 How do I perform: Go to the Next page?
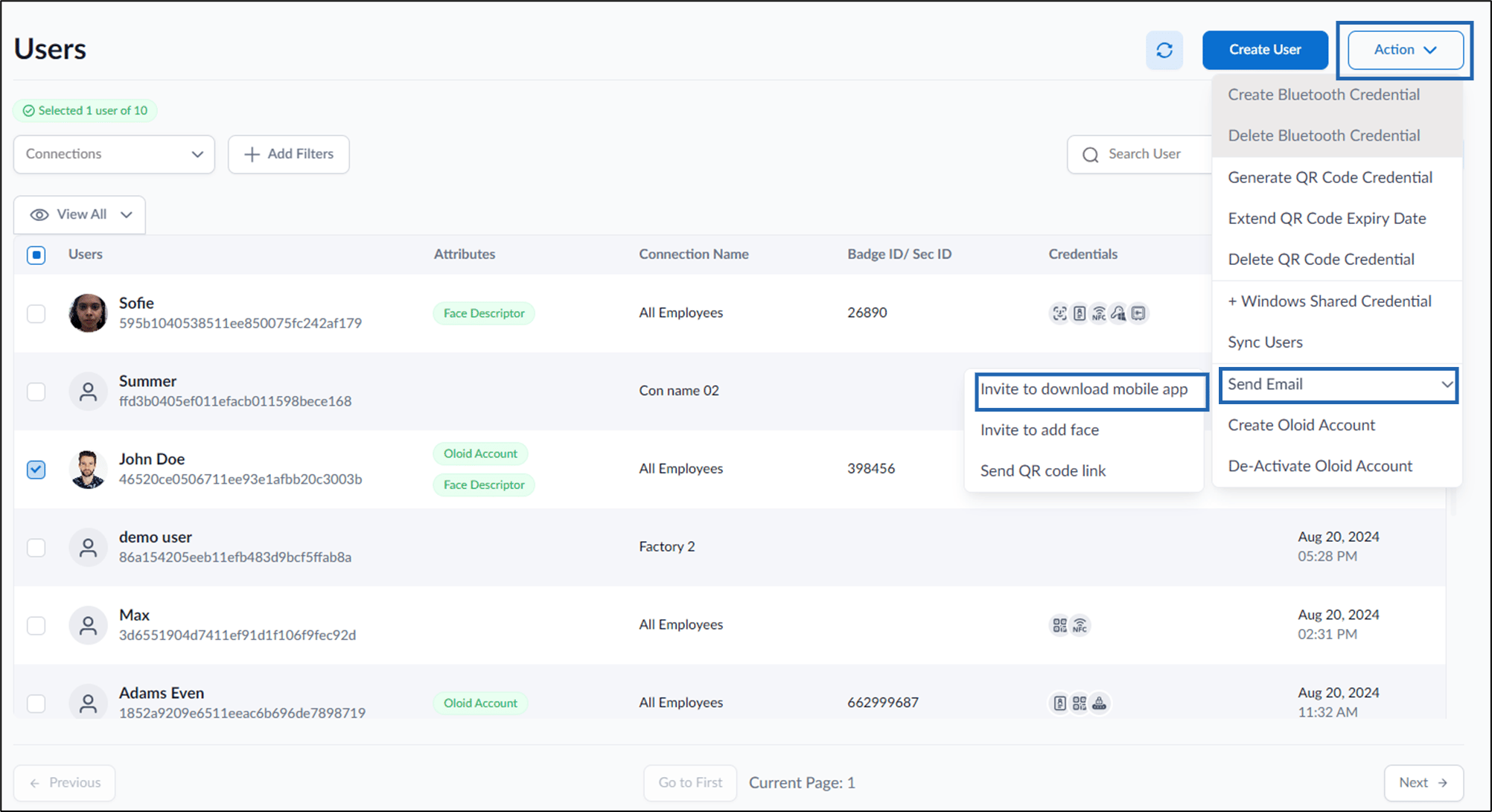tap(1424, 783)
